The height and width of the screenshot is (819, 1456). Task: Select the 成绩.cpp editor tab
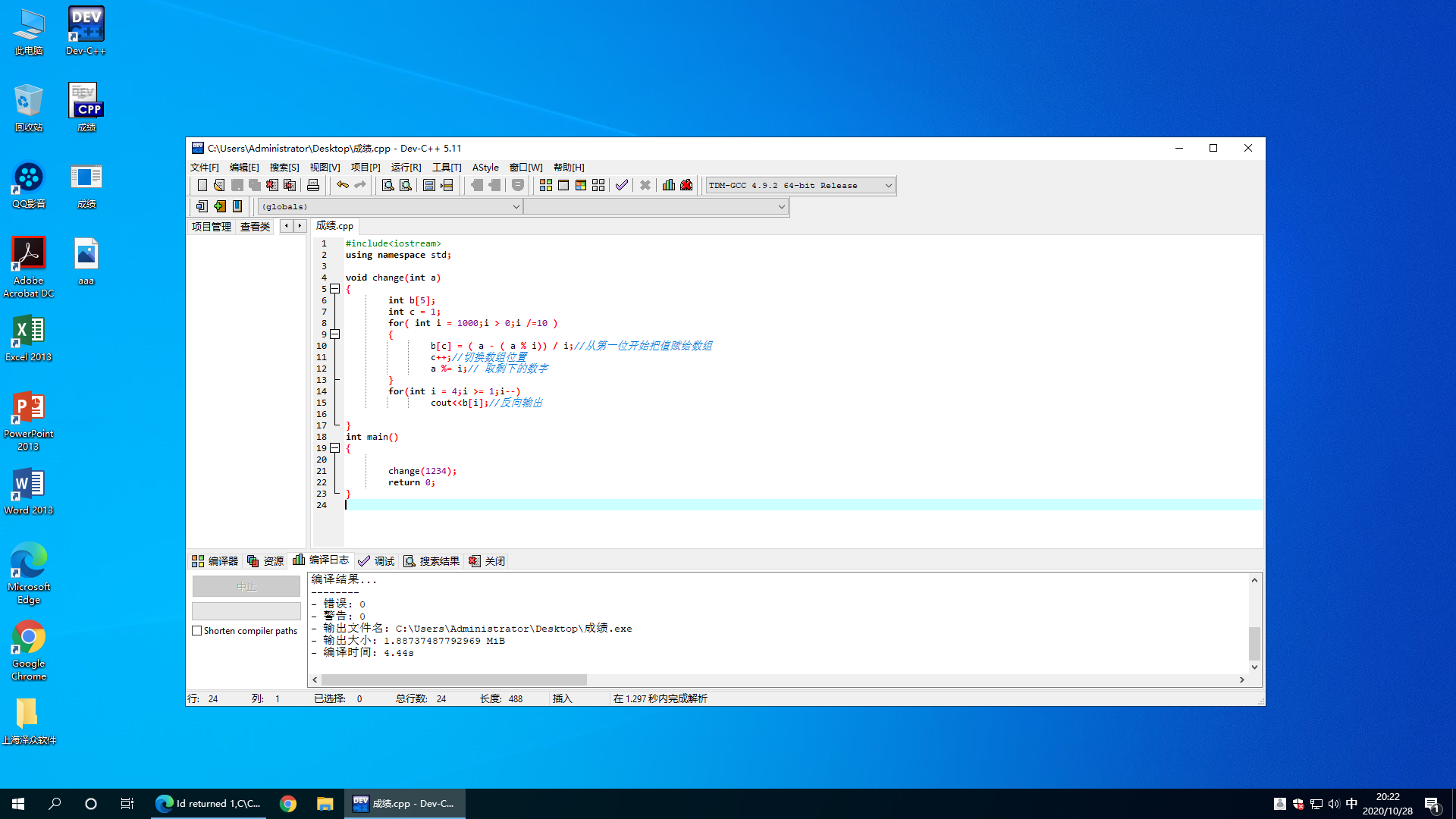(334, 226)
